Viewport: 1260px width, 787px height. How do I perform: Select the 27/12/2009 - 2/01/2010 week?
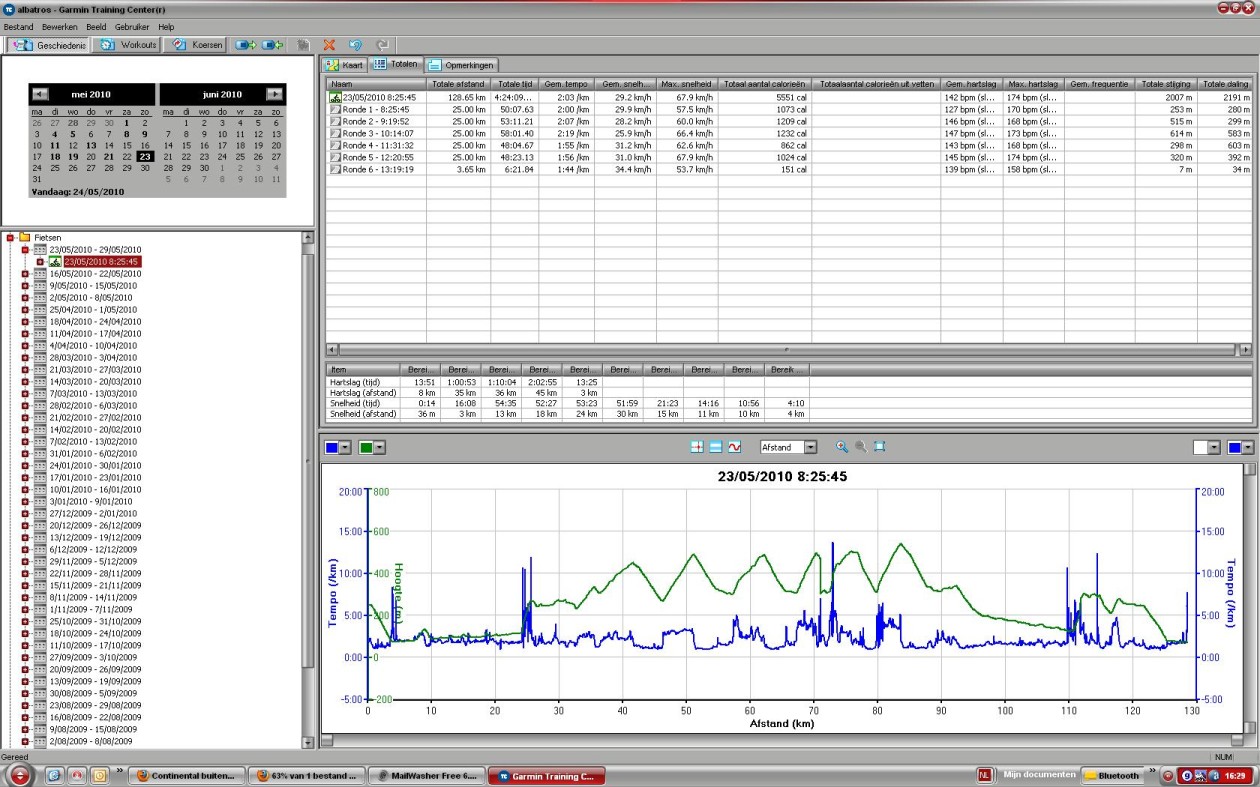(x=95, y=514)
